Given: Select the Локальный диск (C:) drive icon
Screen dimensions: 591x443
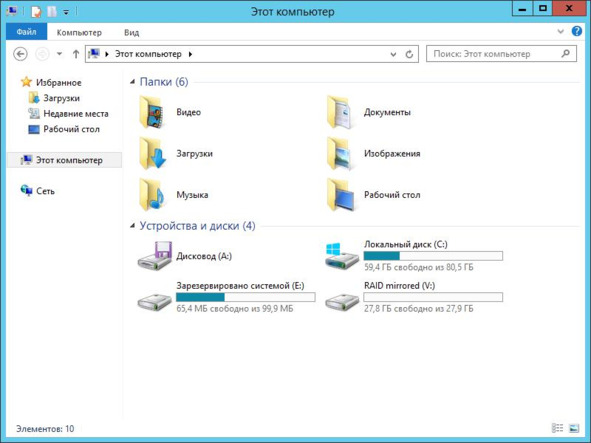Looking at the screenshot, I should click(x=341, y=256).
